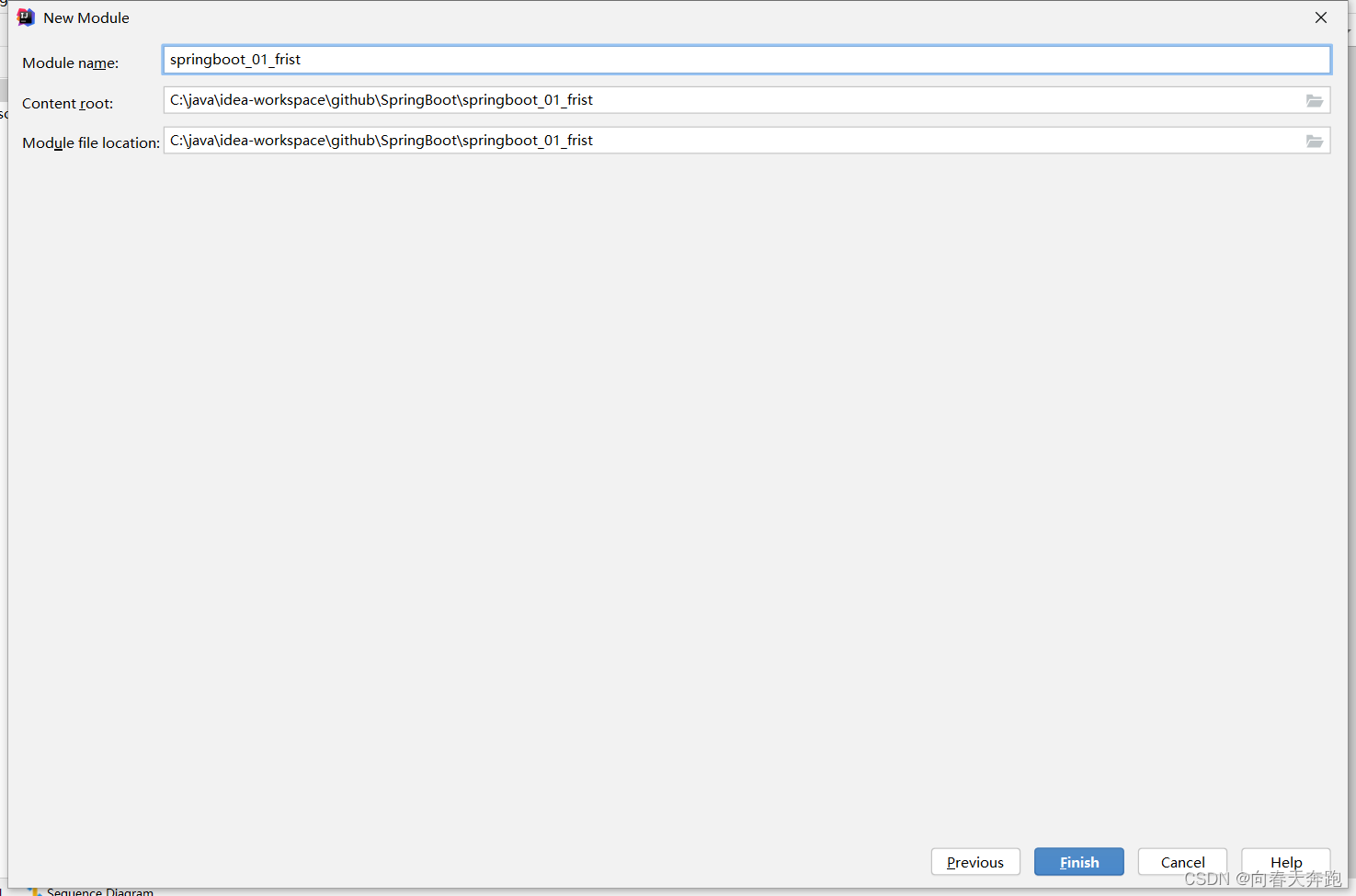Browse folder for Module file location
1356x896 pixels.
[1315, 142]
